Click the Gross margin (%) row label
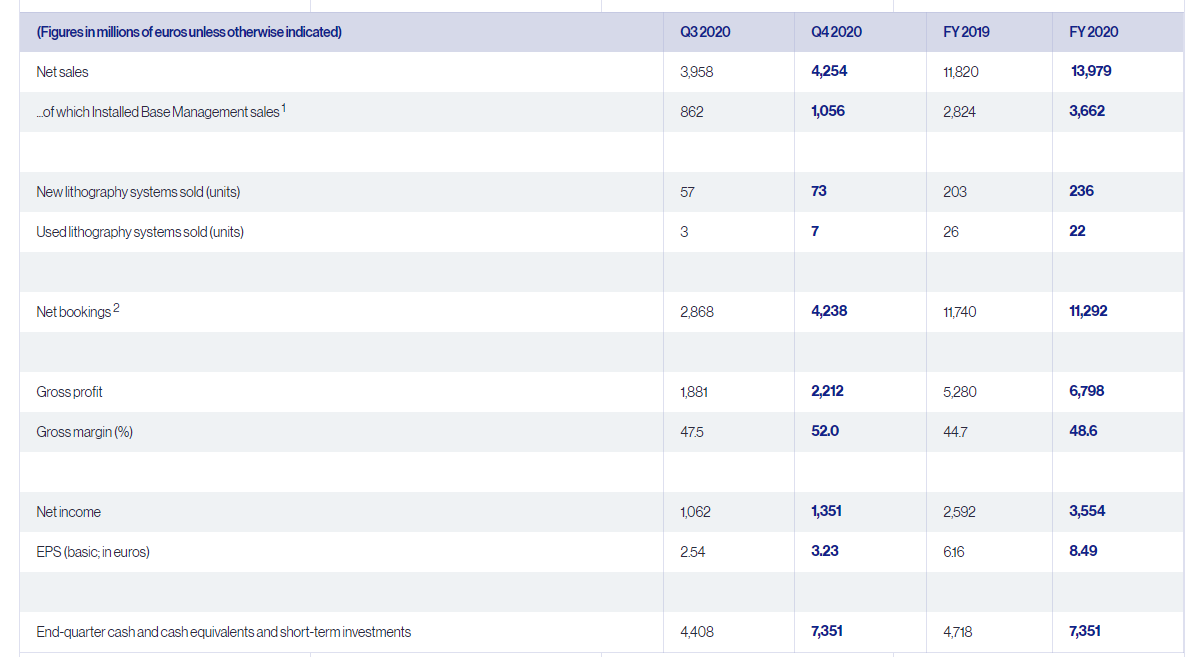Image resolution: width=1192 pixels, height=657 pixels. pos(84,432)
